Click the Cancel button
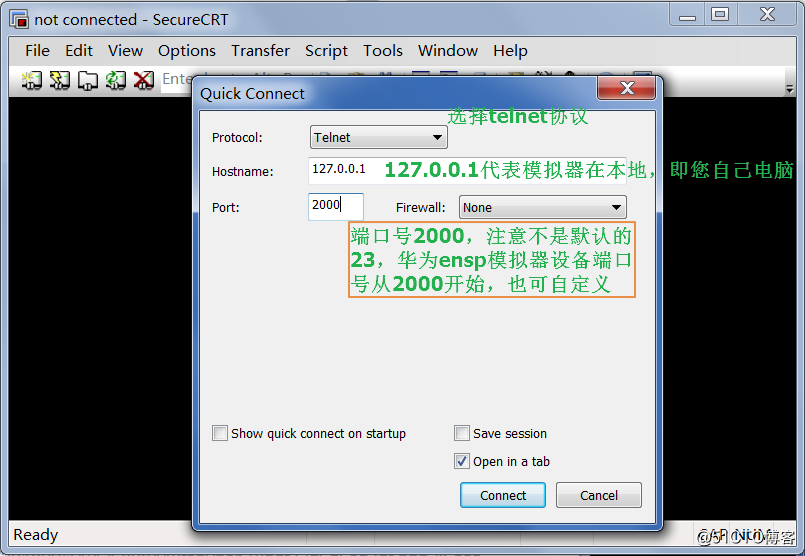 click(x=599, y=495)
